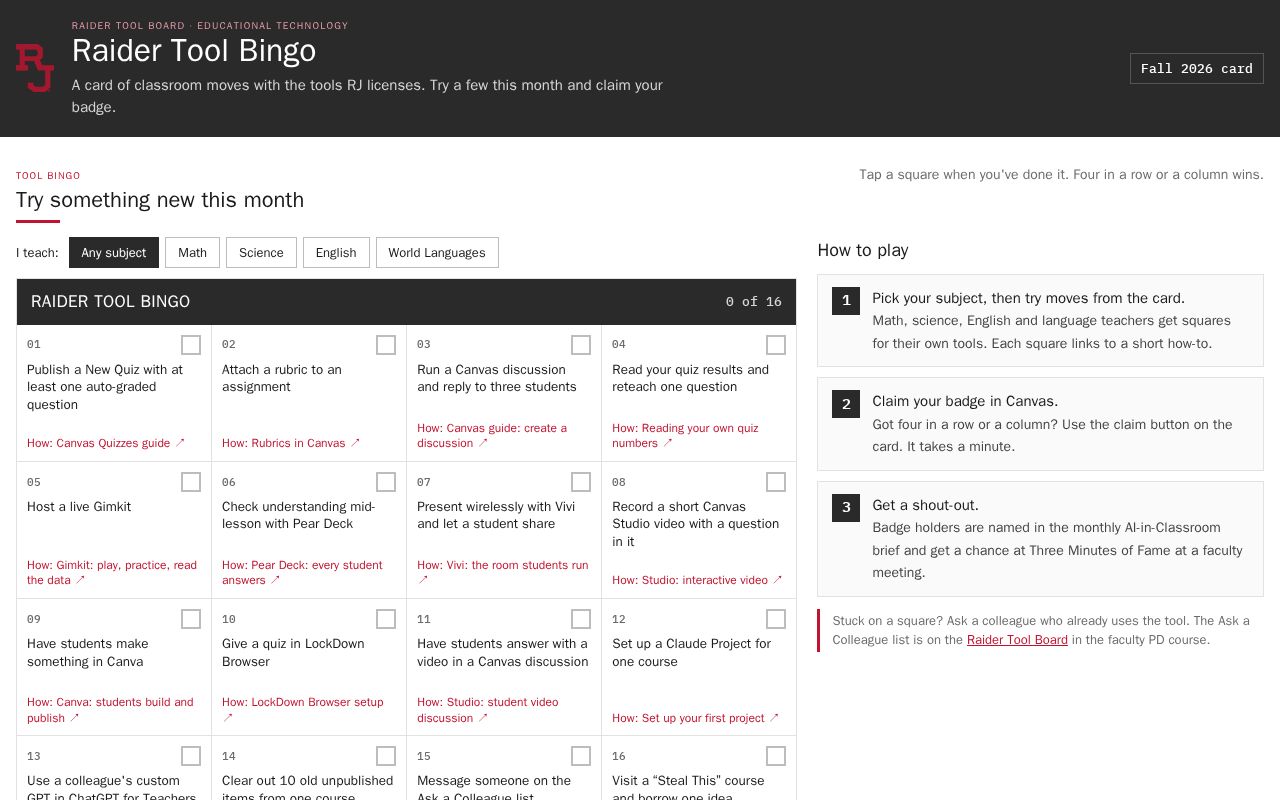Check the box on square 14
The width and height of the screenshot is (1280, 800).
(386, 756)
